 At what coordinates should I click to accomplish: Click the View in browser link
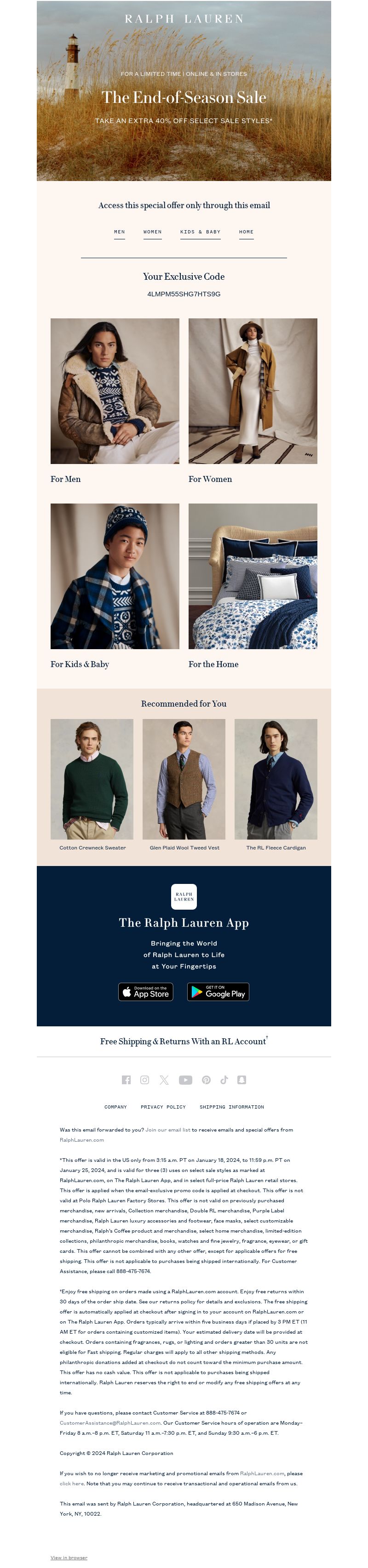pos(69,1557)
